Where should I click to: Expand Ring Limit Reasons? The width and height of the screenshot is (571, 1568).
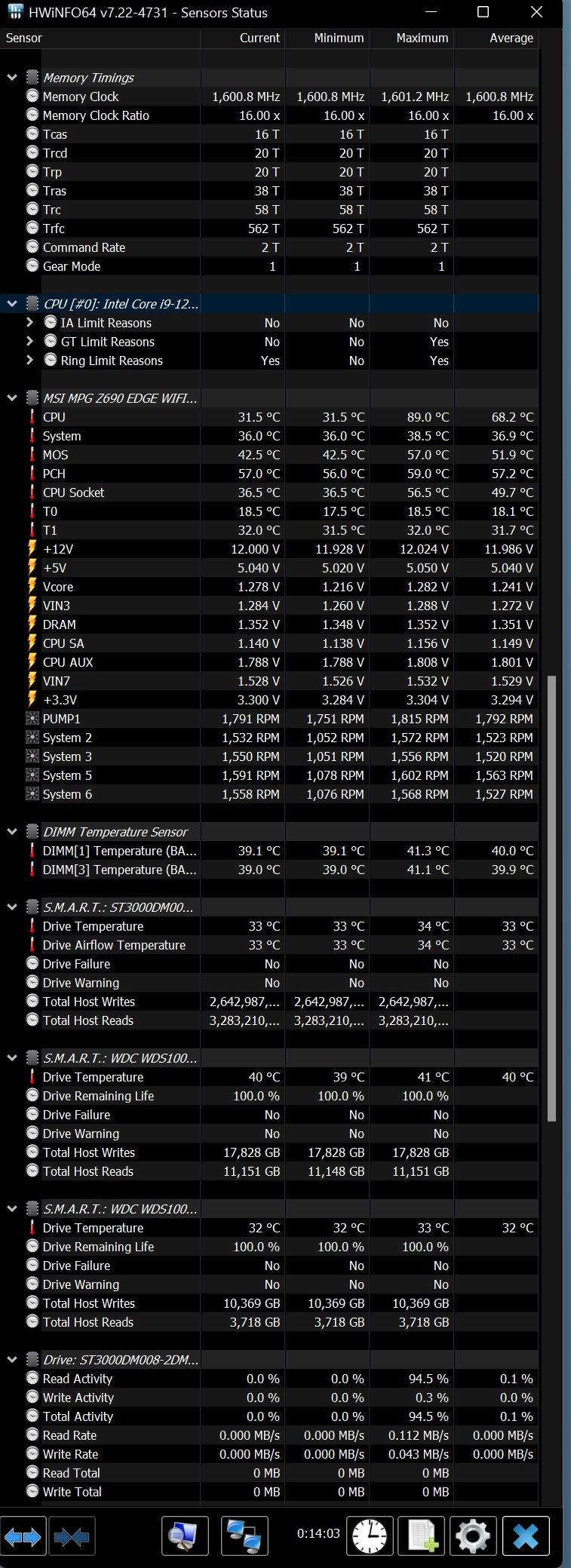[30, 360]
